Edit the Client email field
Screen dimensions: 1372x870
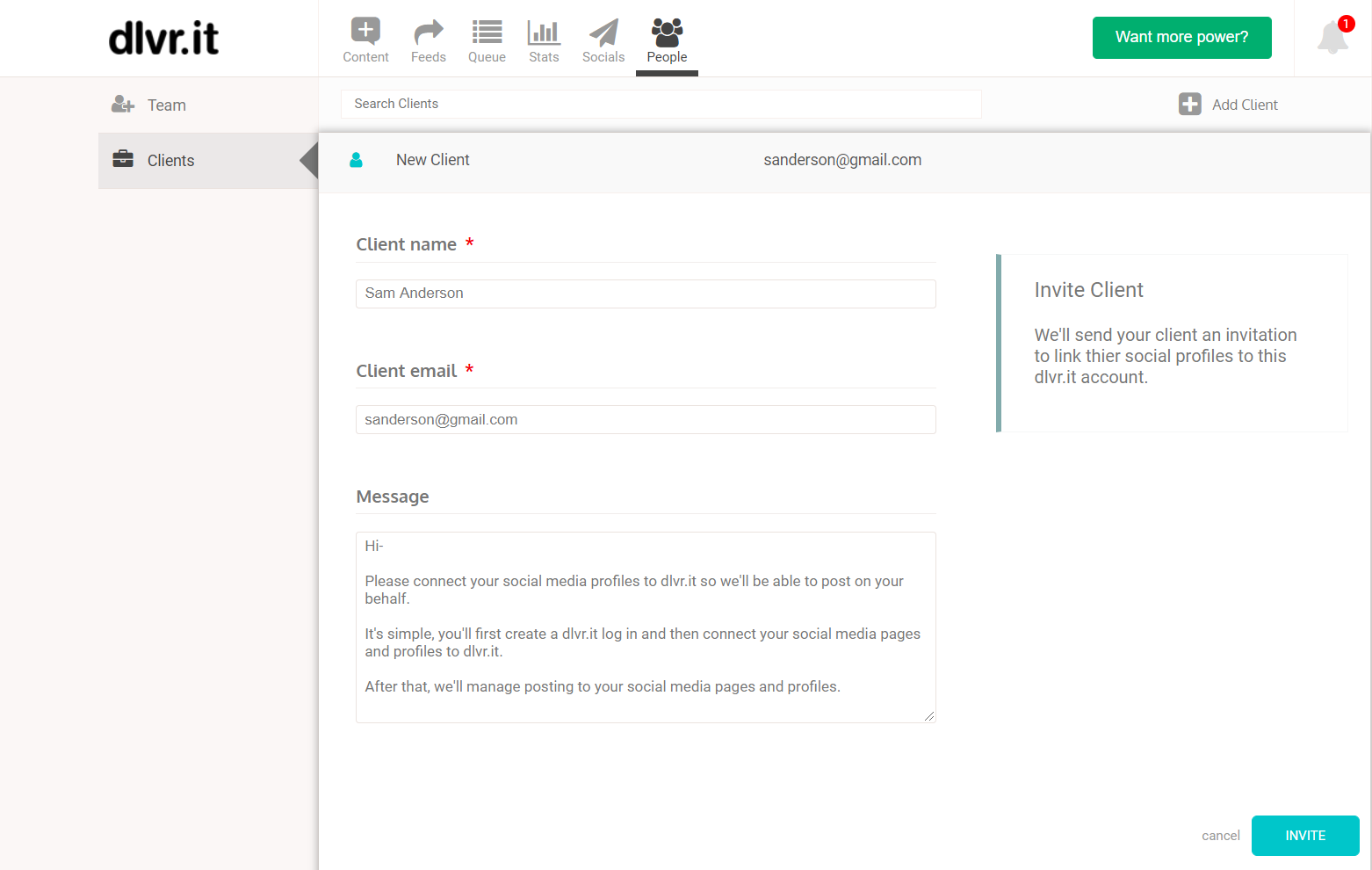tap(646, 419)
